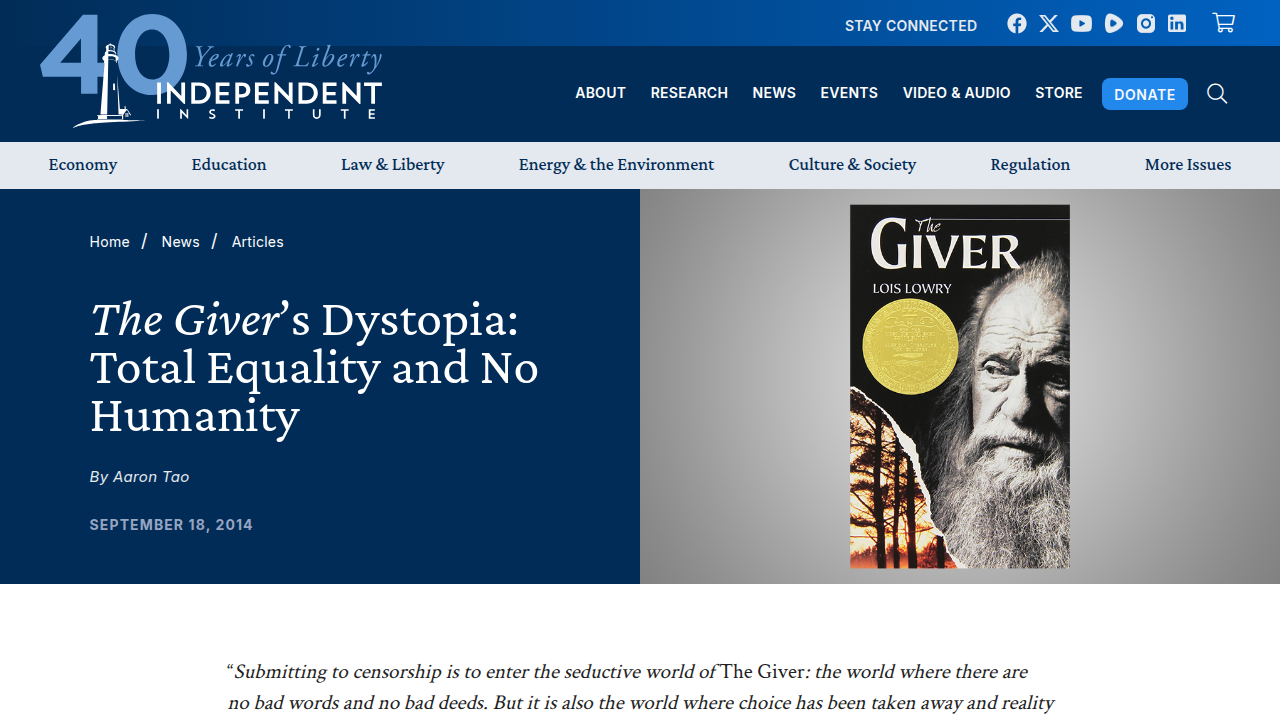This screenshot has height=720, width=1280.
Task: Open the About menu
Action: pos(600,93)
